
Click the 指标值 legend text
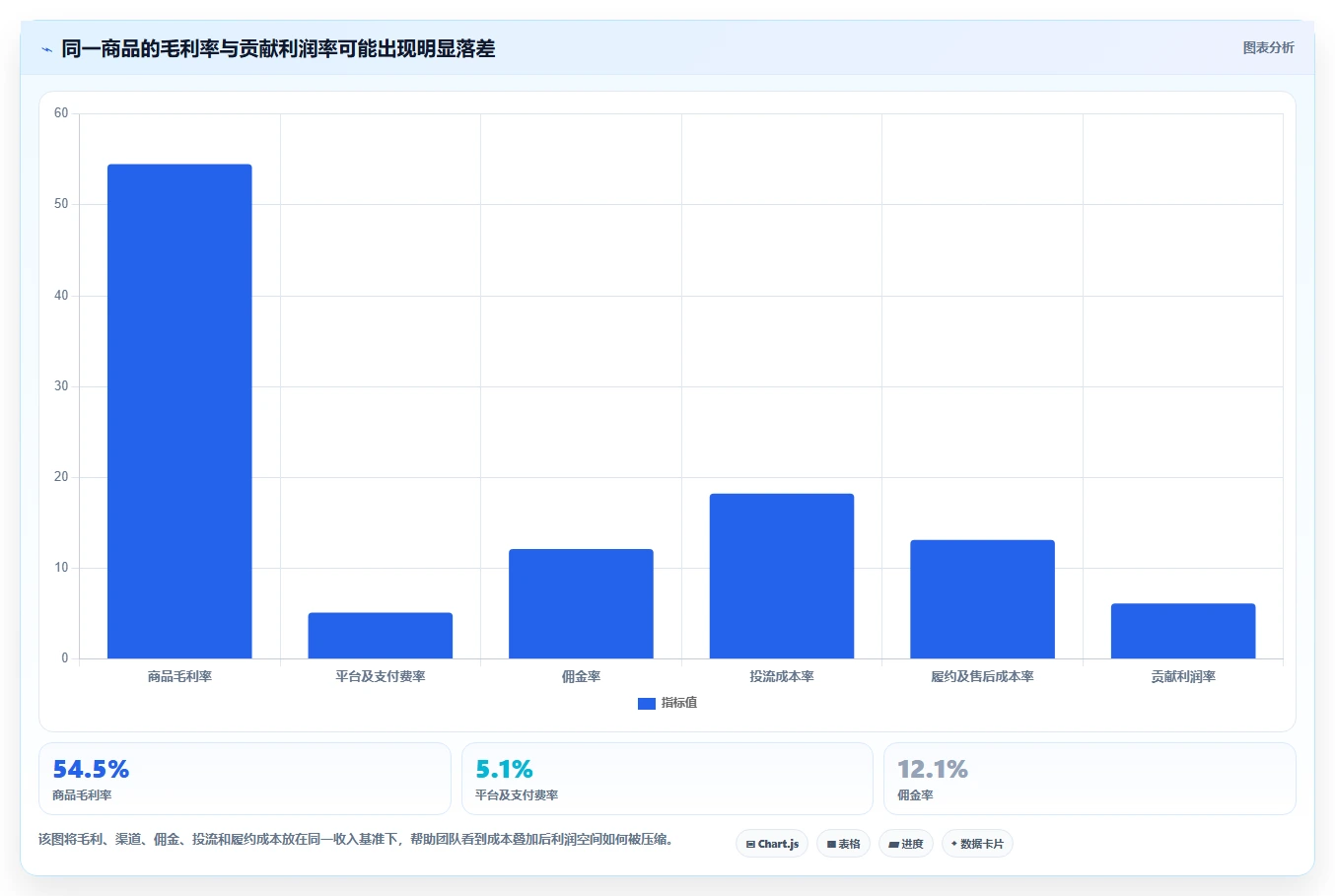click(679, 703)
